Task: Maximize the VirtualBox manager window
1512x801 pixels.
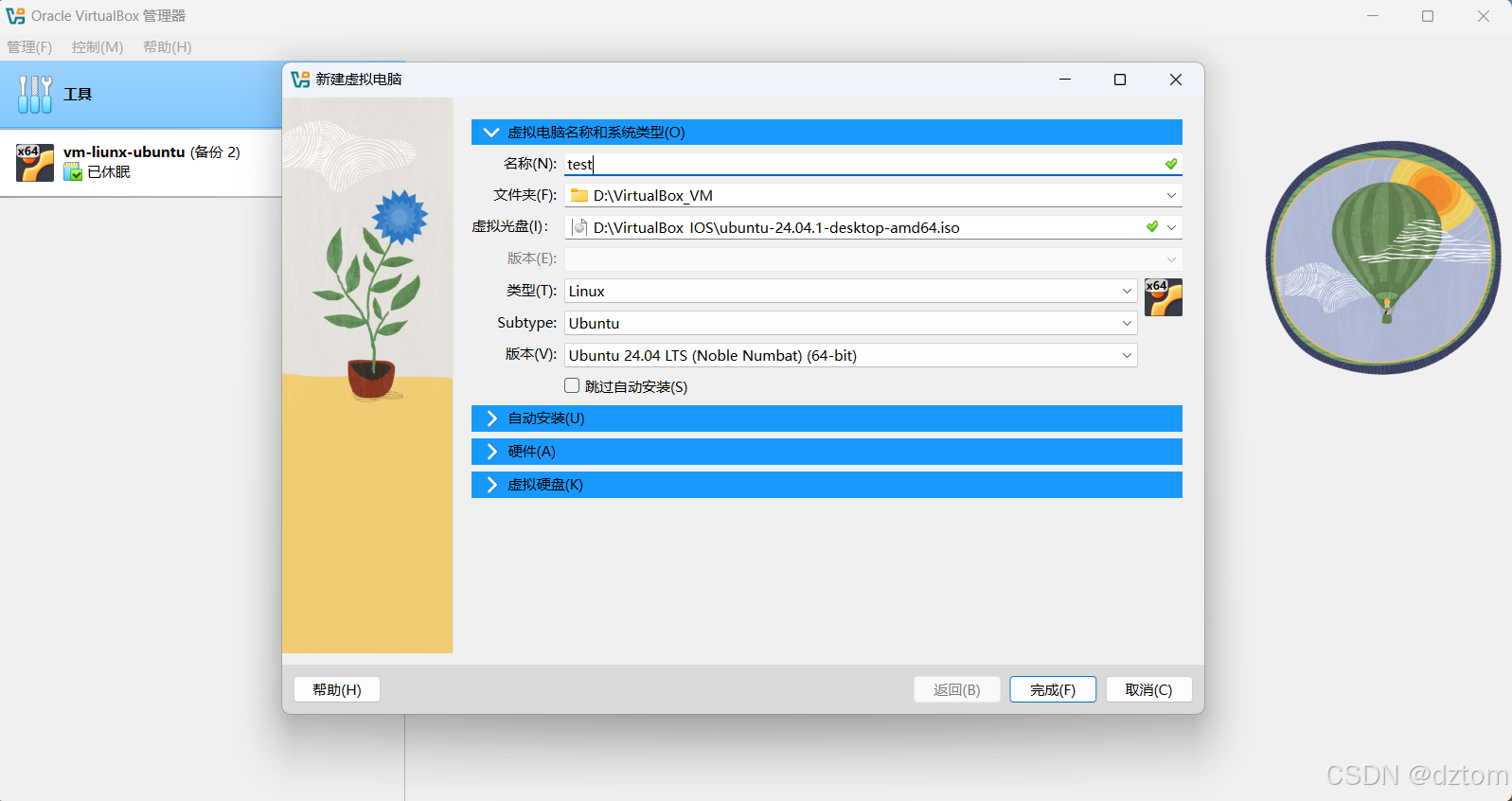Action: [x=1428, y=16]
